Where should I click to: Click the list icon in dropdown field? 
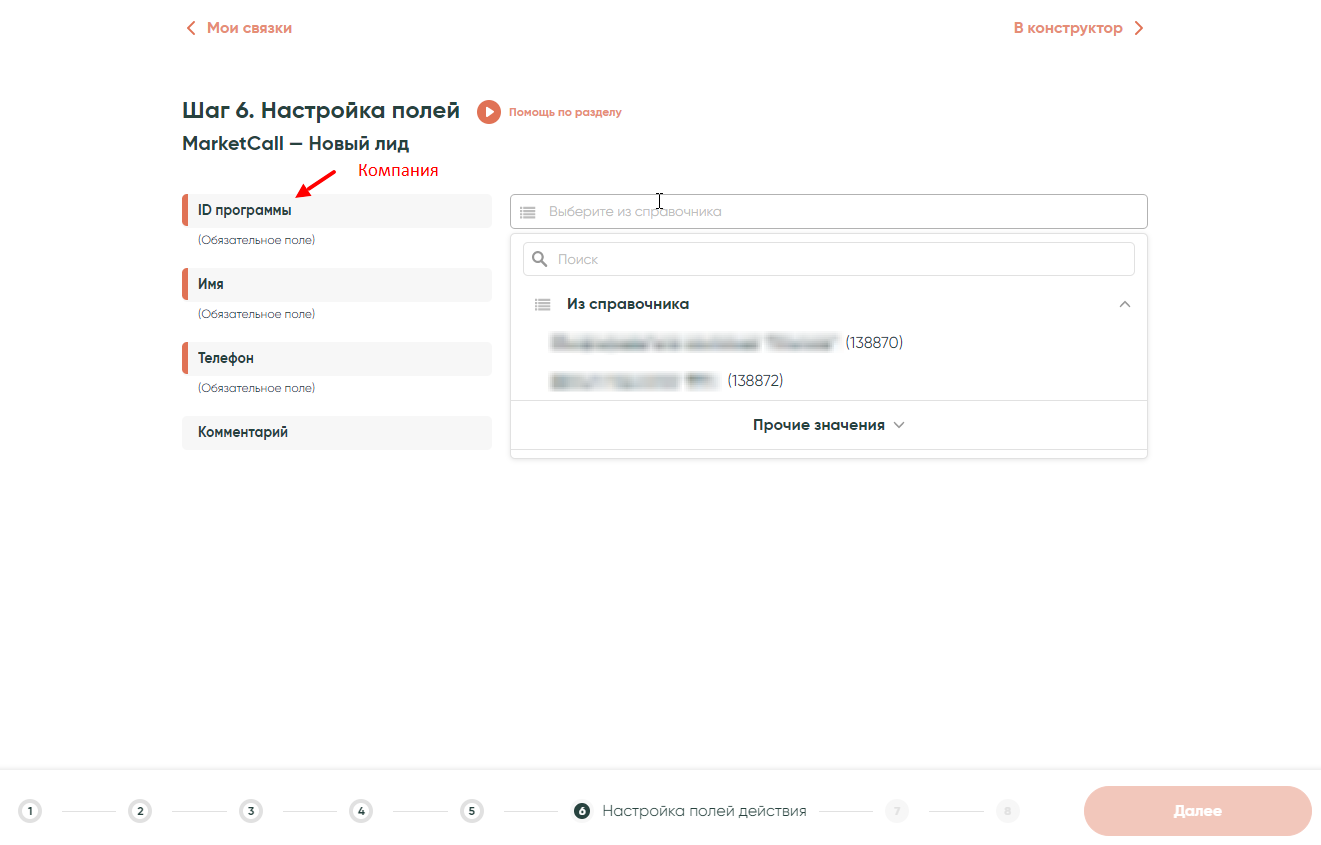[528, 212]
